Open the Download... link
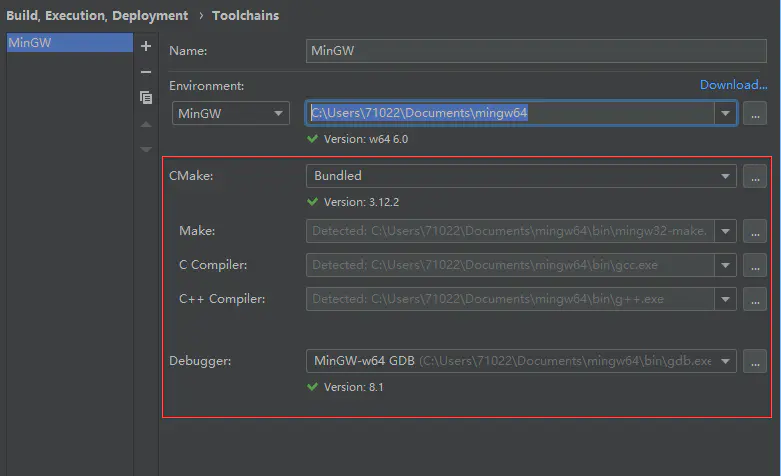 pyautogui.click(x=733, y=85)
